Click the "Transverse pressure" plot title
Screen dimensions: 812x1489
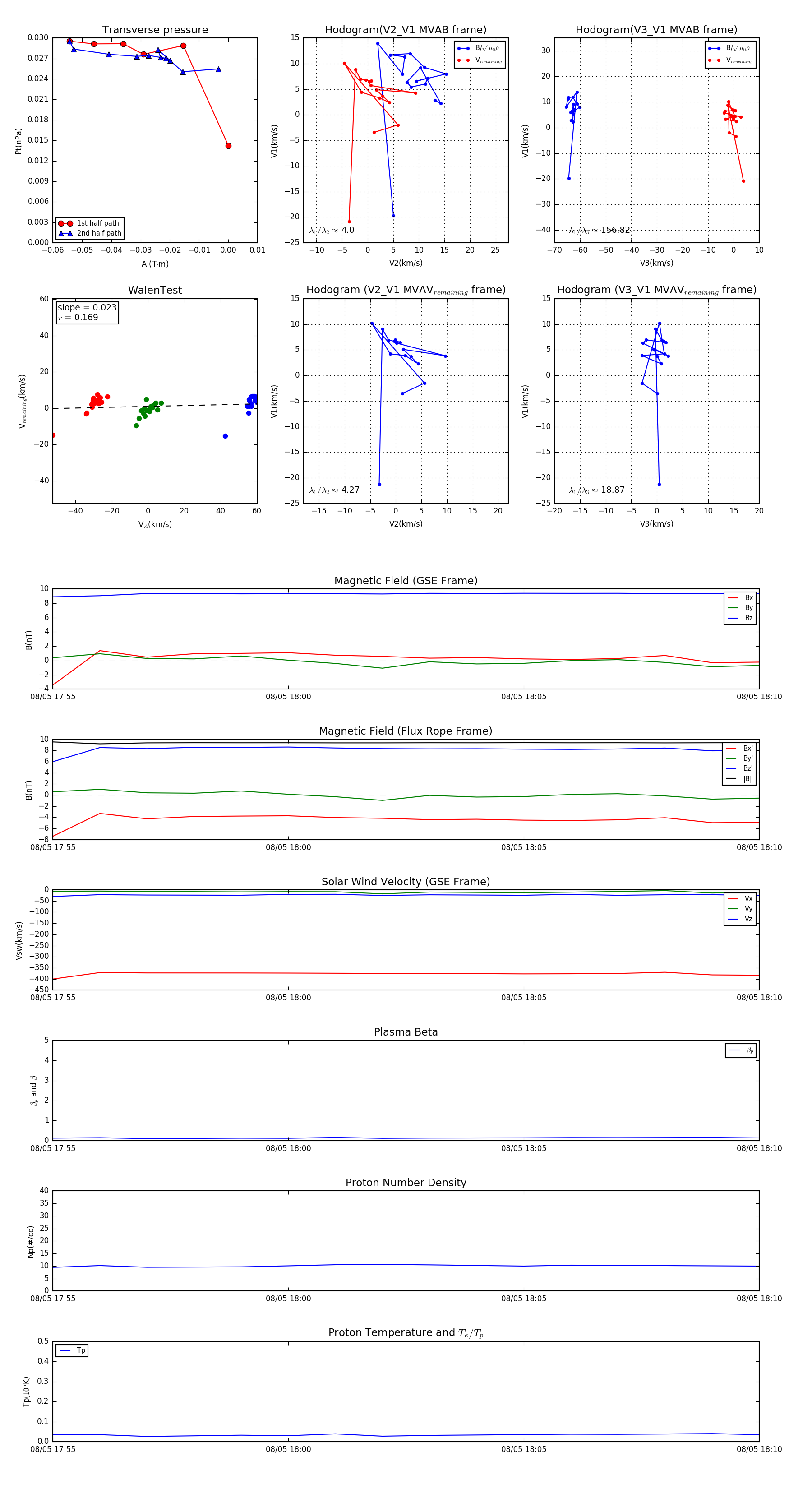pyautogui.click(x=155, y=30)
